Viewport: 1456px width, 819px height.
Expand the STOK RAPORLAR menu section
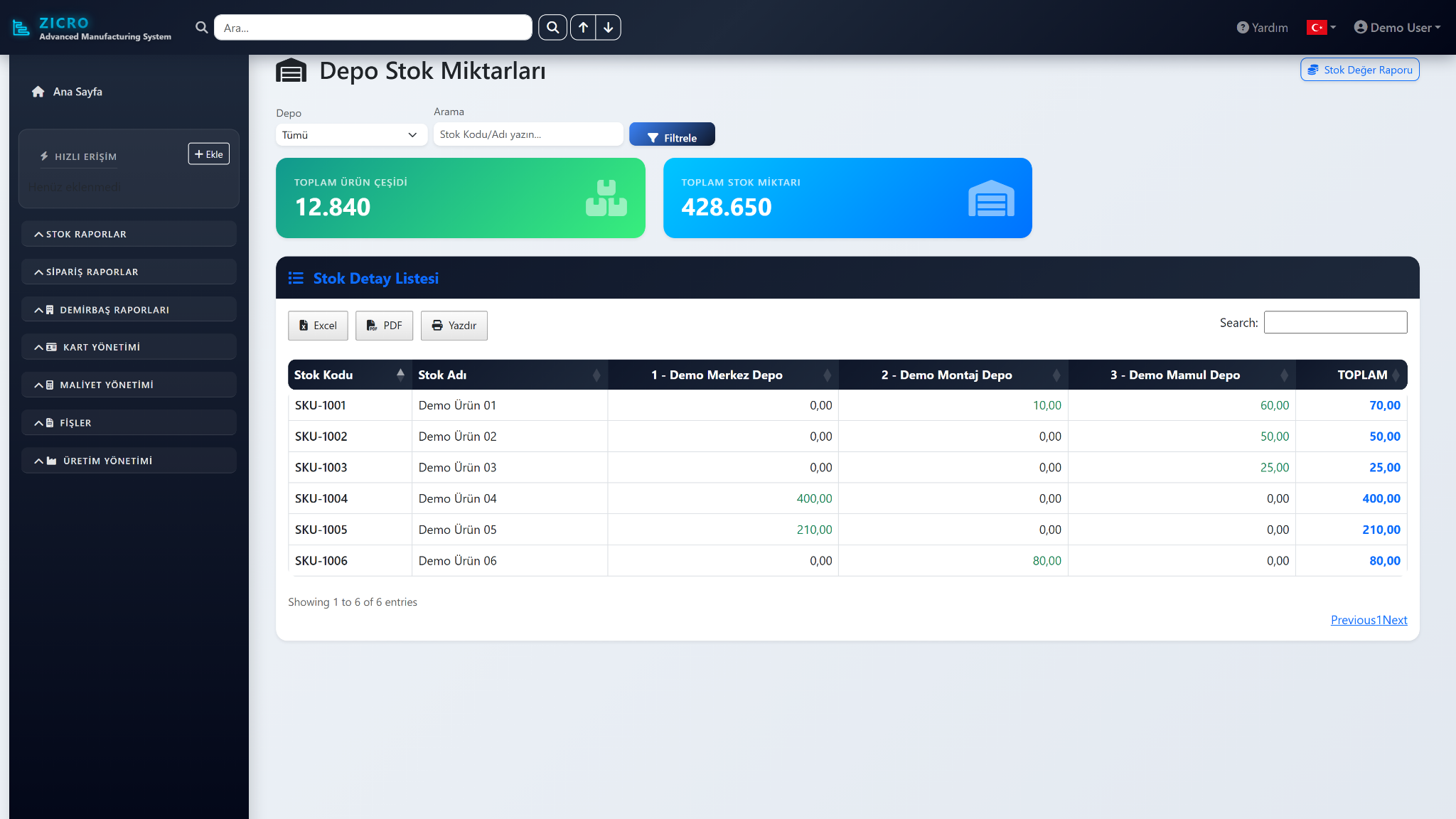point(129,234)
